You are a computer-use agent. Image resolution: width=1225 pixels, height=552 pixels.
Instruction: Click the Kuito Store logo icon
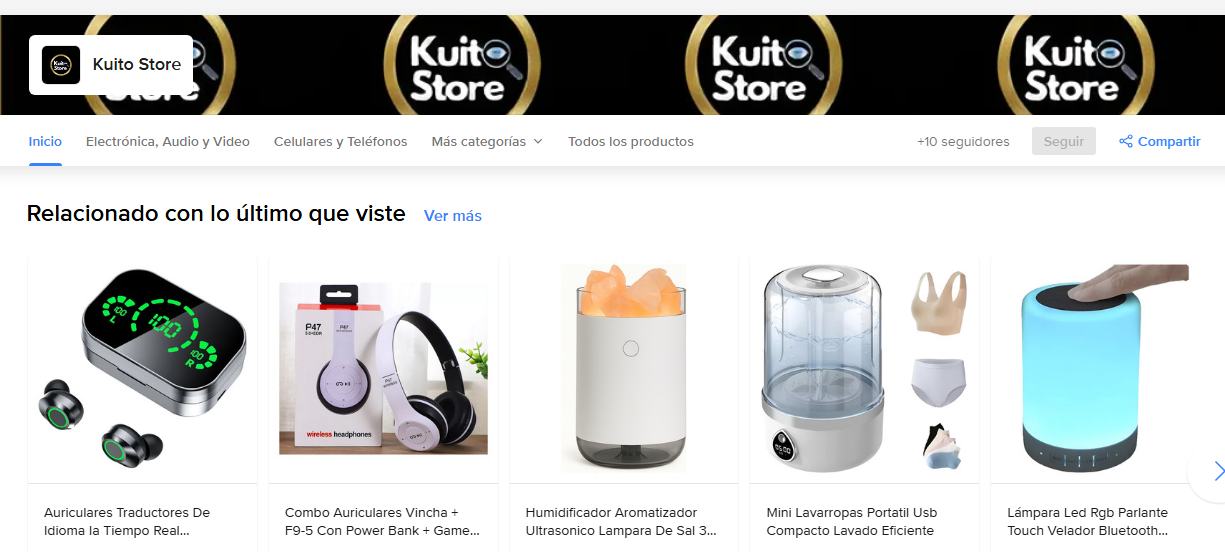tap(60, 65)
